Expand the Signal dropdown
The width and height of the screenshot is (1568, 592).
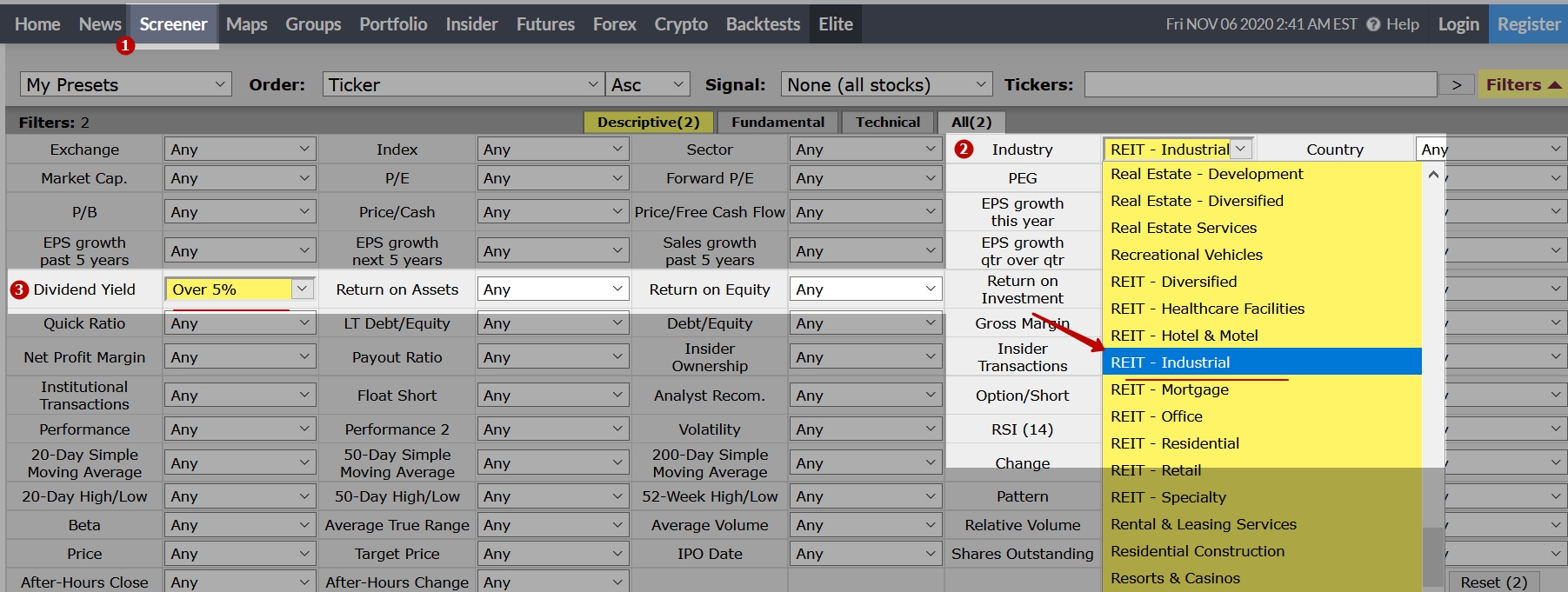pyautogui.click(x=886, y=84)
